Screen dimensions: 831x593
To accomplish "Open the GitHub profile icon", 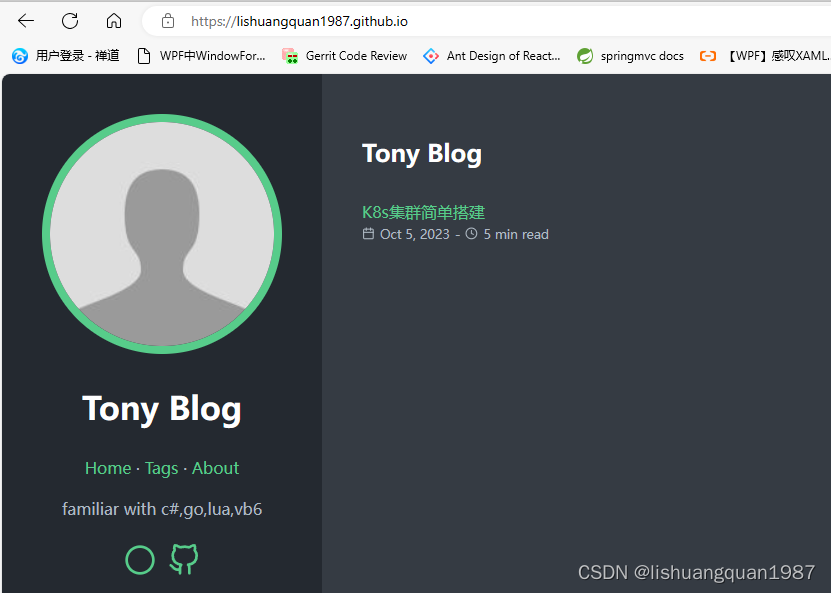I will (184, 560).
